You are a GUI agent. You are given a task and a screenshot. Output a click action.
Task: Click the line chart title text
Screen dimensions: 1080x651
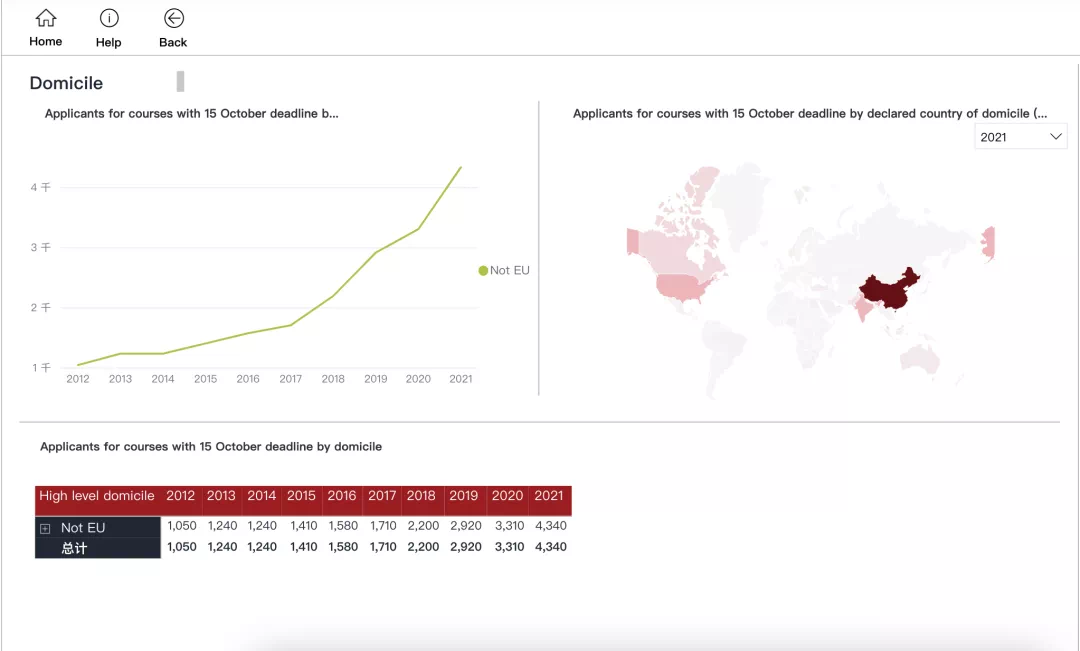click(x=191, y=114)
